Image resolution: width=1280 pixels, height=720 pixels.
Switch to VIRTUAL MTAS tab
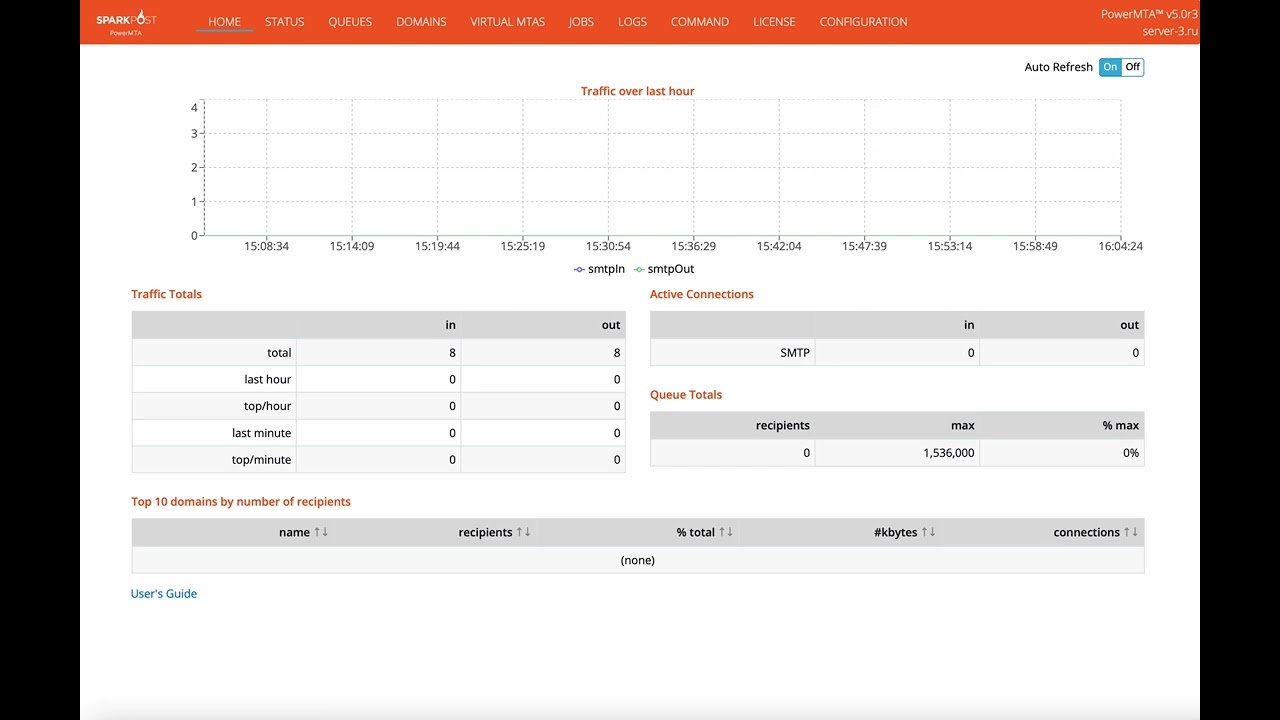pyautogui.click(x=508, y=22)
